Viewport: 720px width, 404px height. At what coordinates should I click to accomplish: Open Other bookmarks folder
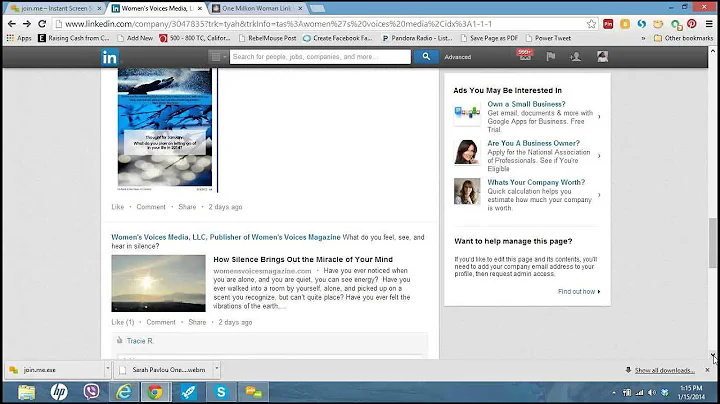click(x=684, y=38)
